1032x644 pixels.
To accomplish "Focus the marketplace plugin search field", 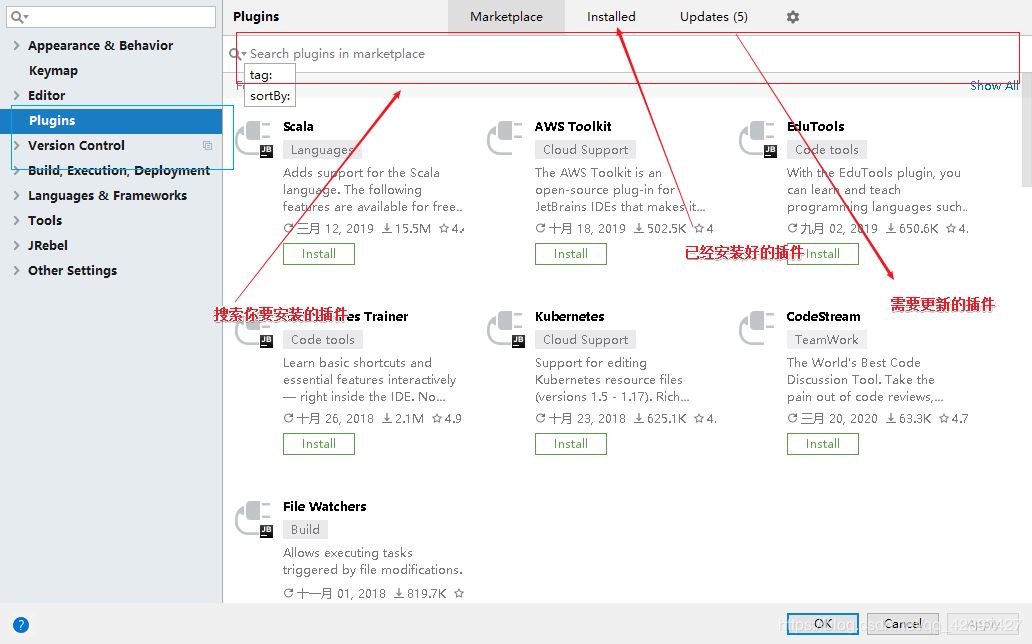I will (627, 54).
